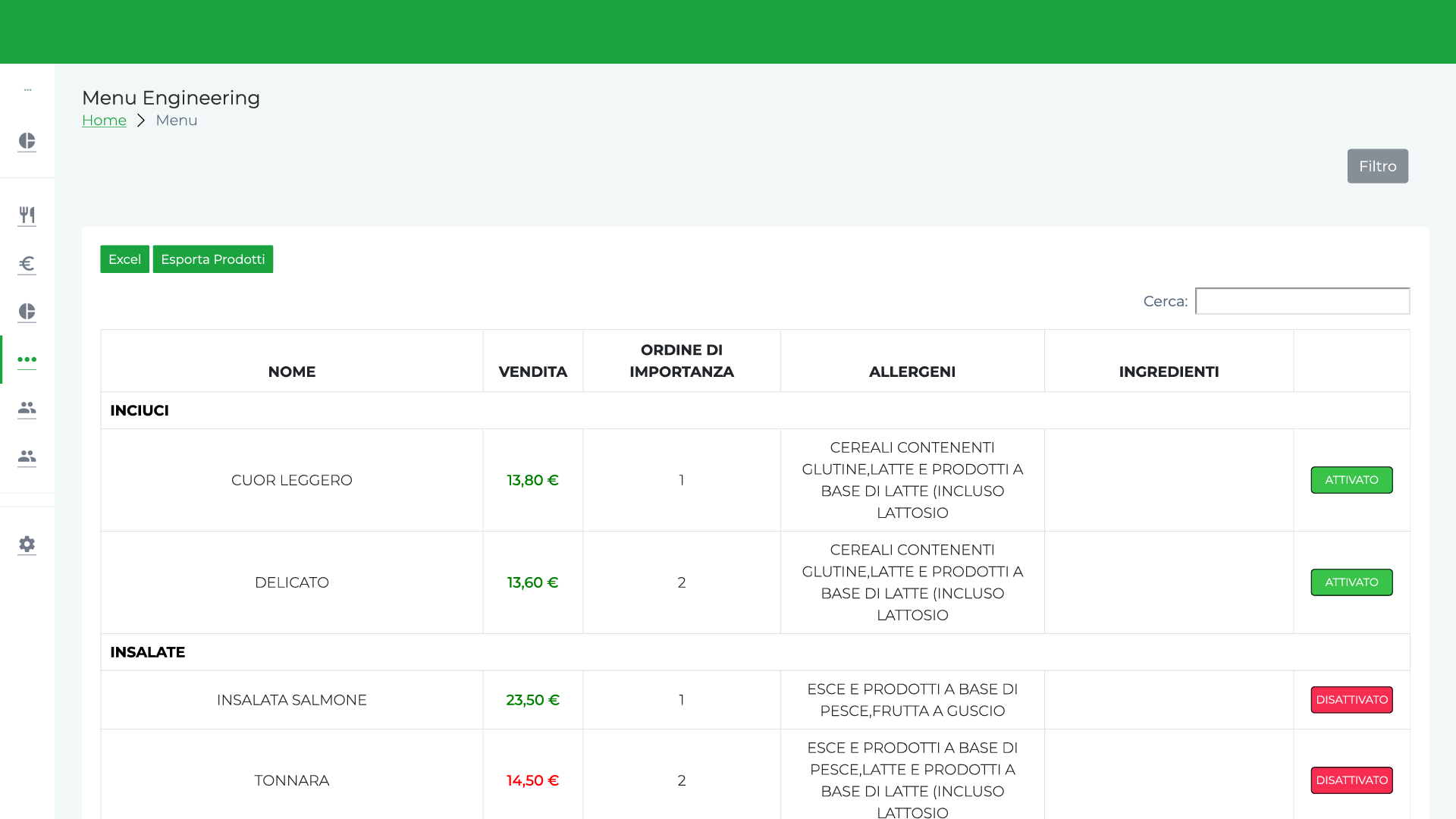Follow the Home breadcrumb link
Viewport: 1456px width, 819px height.
(104, 121)
